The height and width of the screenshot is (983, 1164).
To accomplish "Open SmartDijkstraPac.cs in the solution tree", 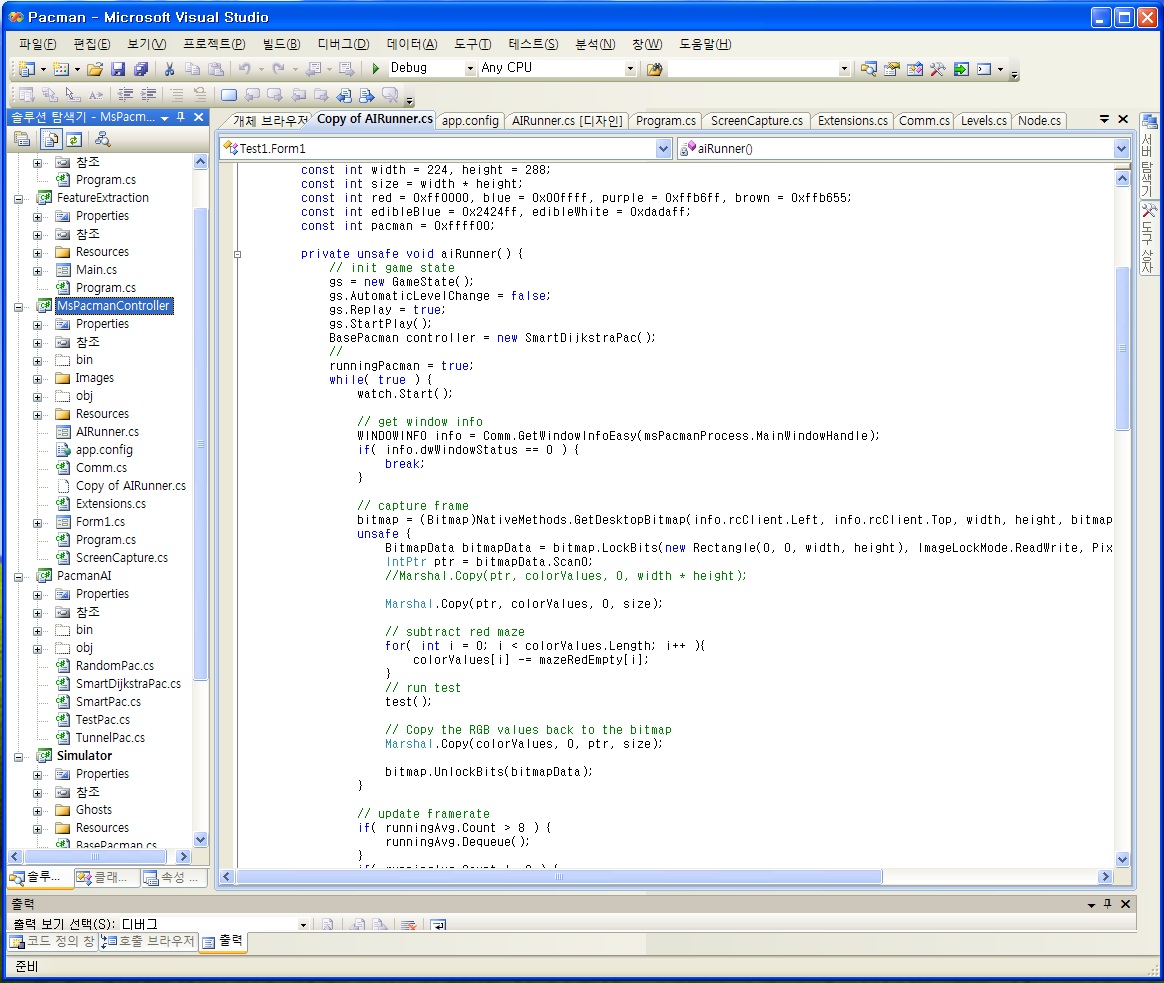I will pyautogui.click(x=128, y=684).
